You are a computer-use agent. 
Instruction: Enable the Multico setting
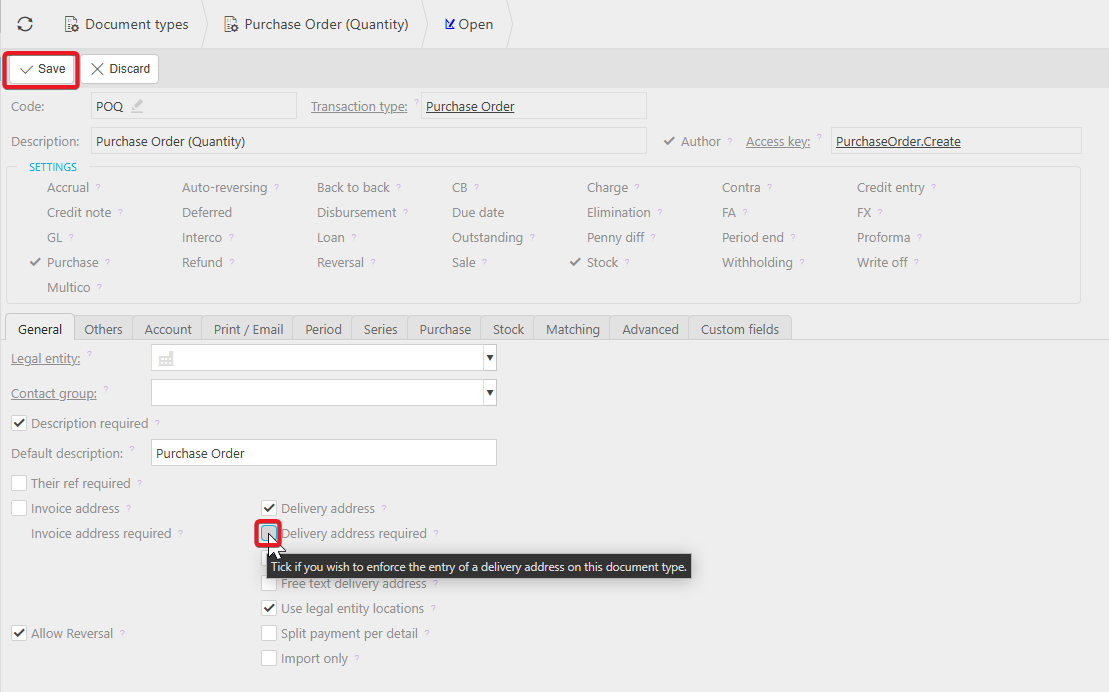tap(69, 287)
